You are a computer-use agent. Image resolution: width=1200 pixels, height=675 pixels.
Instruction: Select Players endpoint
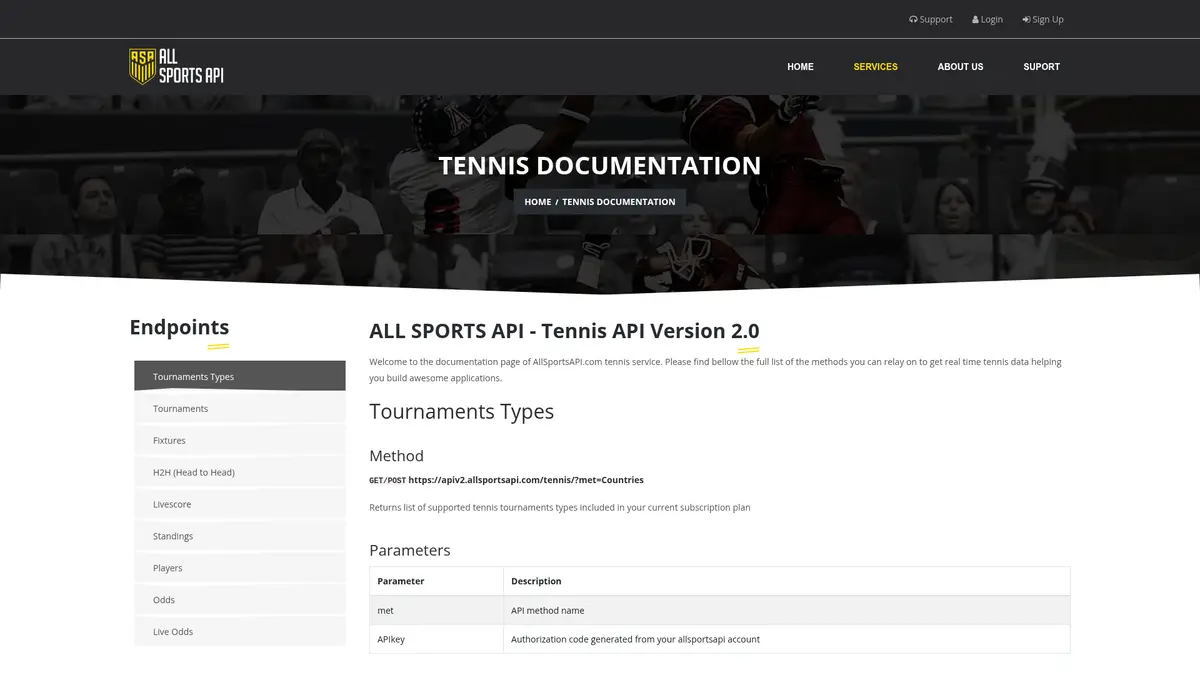240,568
